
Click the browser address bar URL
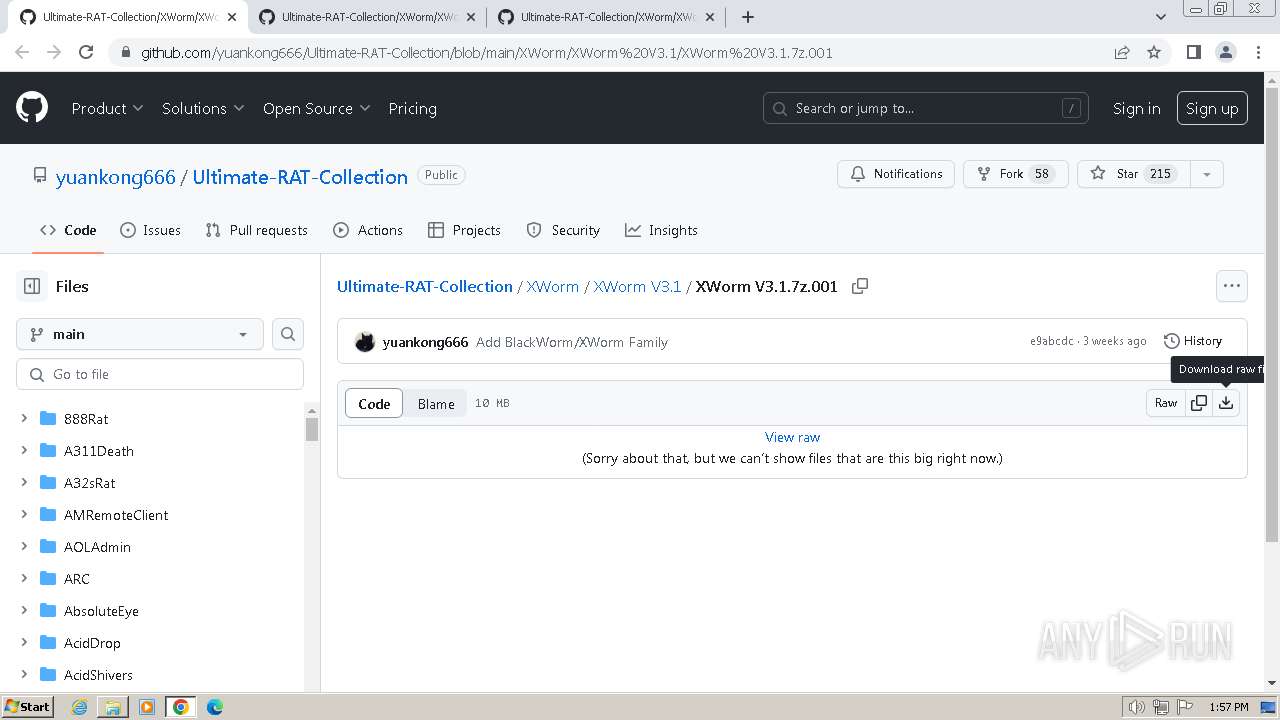[x=486, y=53]
